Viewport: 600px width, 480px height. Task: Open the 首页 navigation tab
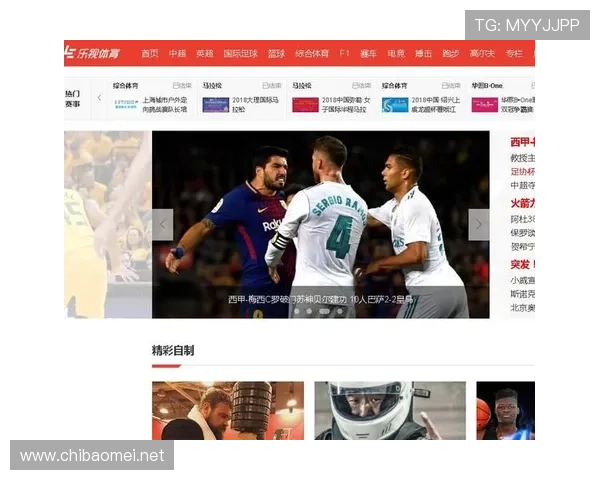pyautogui.click(x=150, y=53)
